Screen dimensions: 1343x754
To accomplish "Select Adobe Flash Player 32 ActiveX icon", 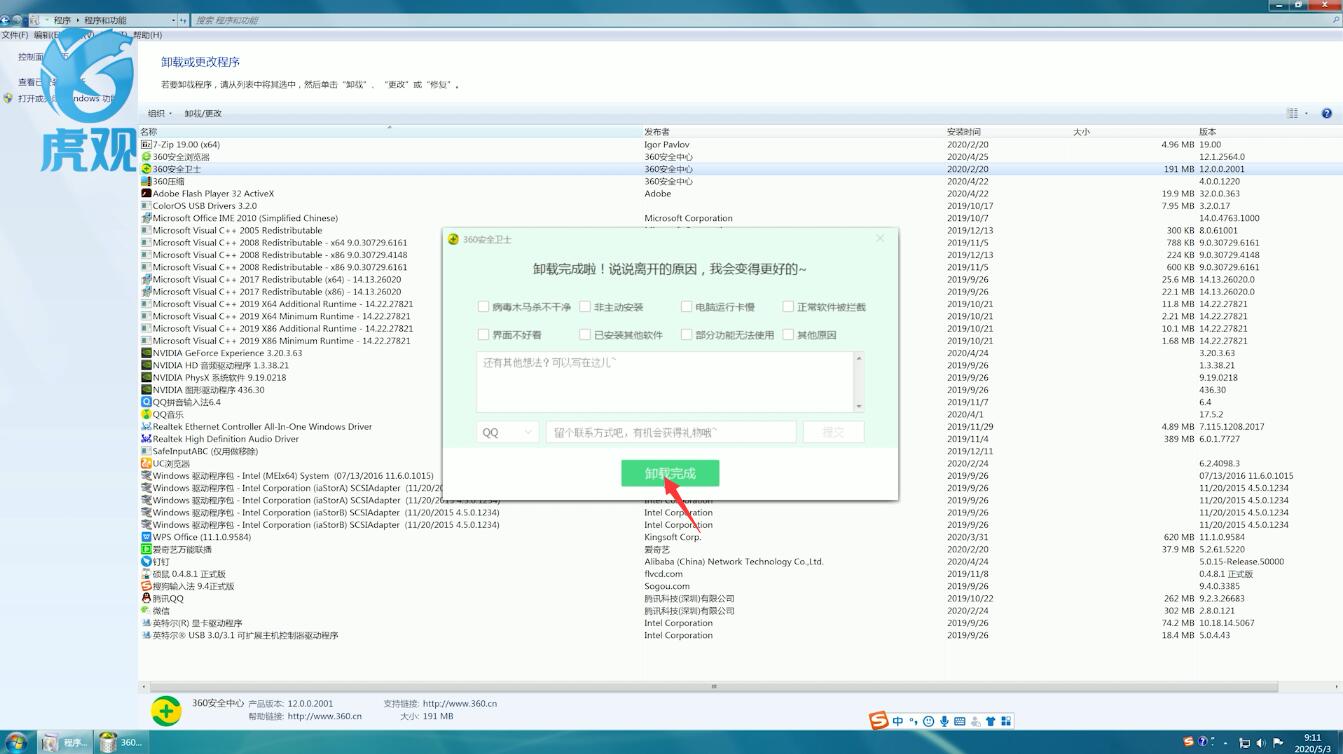I will [146, 194].
